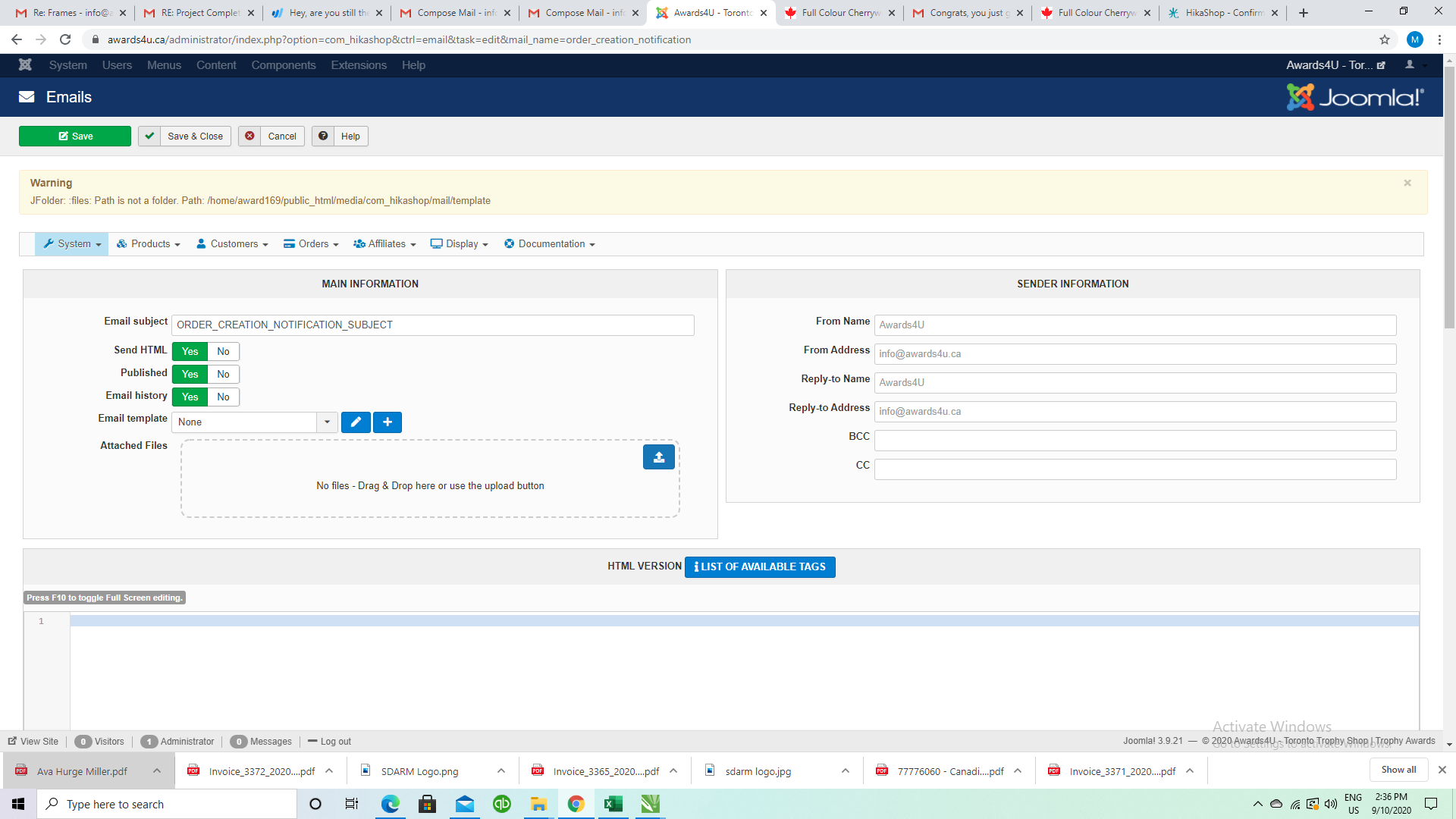This screenshot has height=819, width=1456.
Task: Set Send HTML to No
Action: click(x=223, y=352)
